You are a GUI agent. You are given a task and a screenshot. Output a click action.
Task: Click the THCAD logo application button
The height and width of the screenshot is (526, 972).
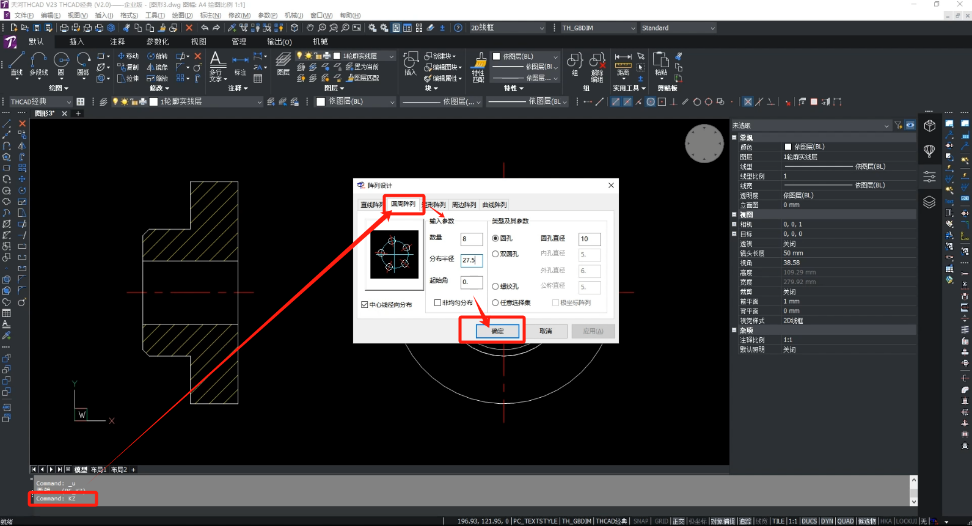tap(11, 42)
